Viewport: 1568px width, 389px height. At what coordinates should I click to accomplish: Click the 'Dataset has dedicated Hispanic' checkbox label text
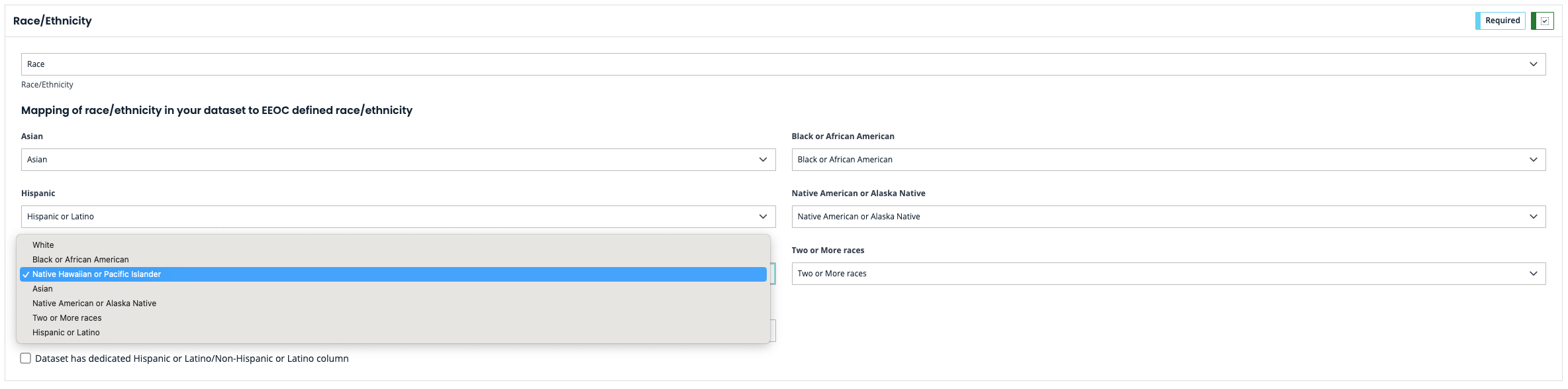[191, 359]
